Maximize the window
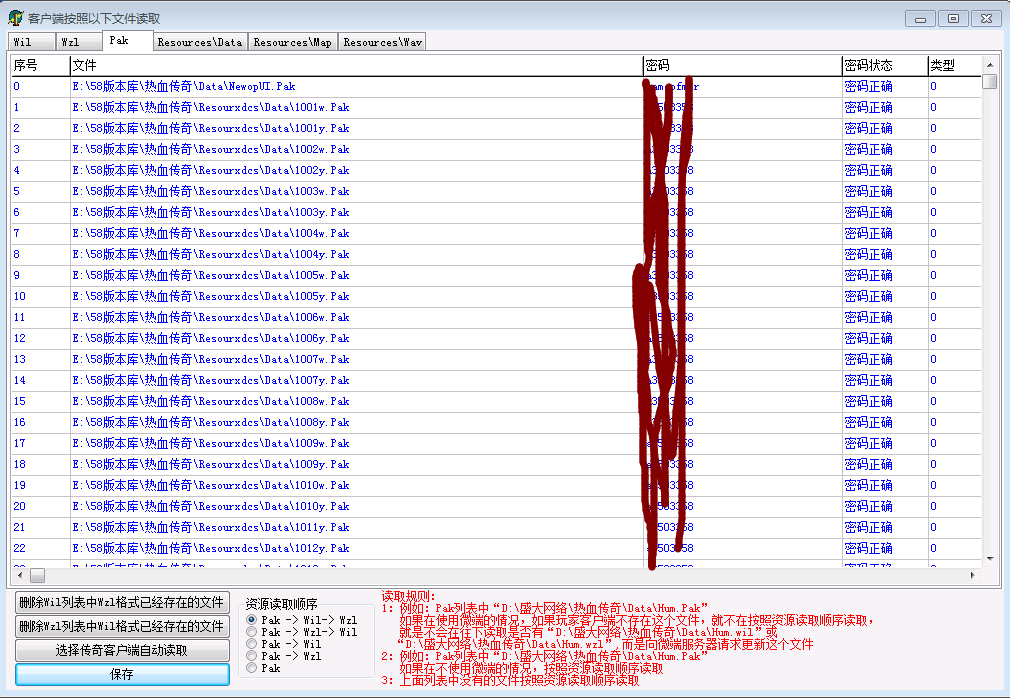Image resolution: width=1010 pixels, height=698 pixels. click(953, 19)
